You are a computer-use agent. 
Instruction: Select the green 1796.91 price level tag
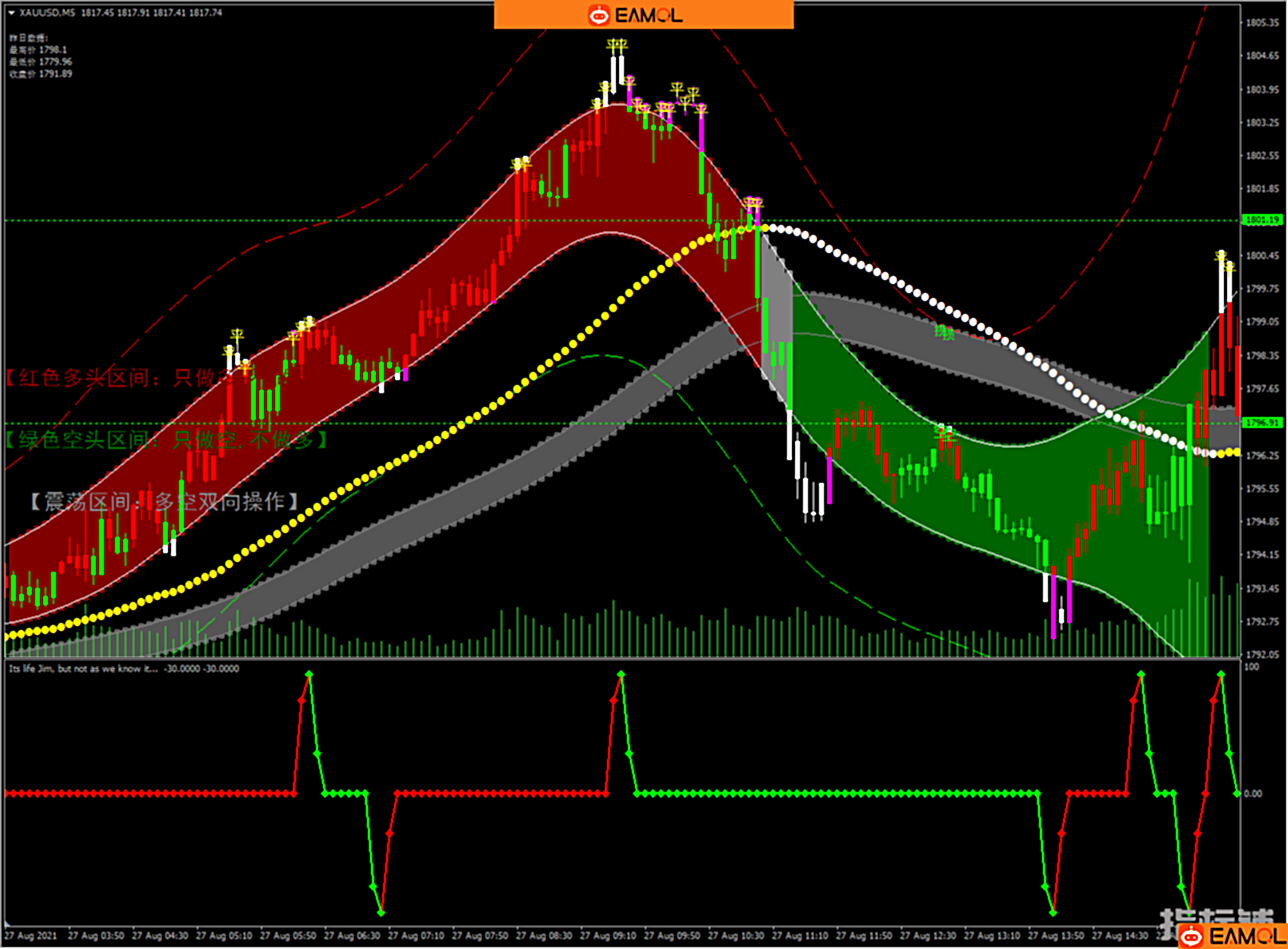coord(1255,423)
